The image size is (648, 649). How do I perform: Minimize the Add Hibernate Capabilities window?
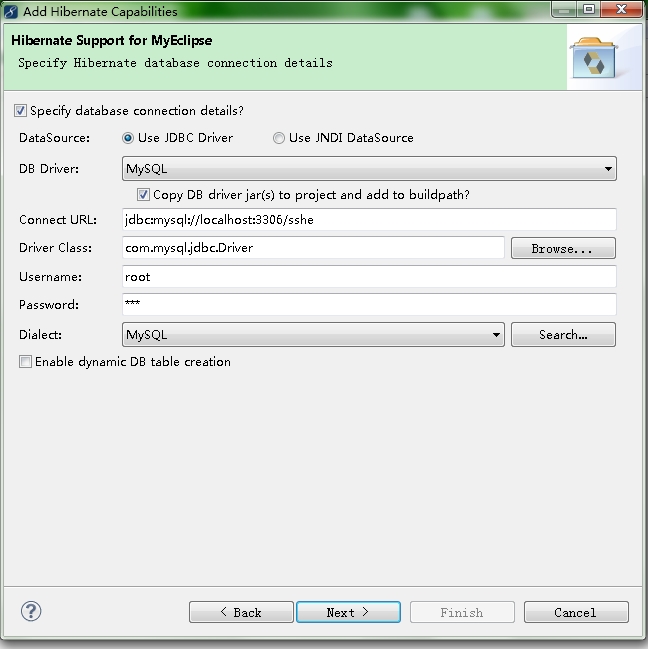click(564, 9)
